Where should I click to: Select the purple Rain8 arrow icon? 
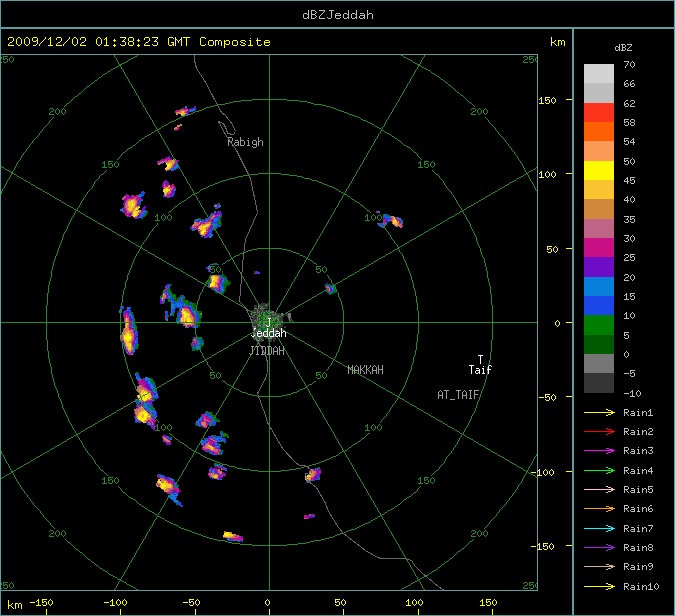[x=599, y=548]
